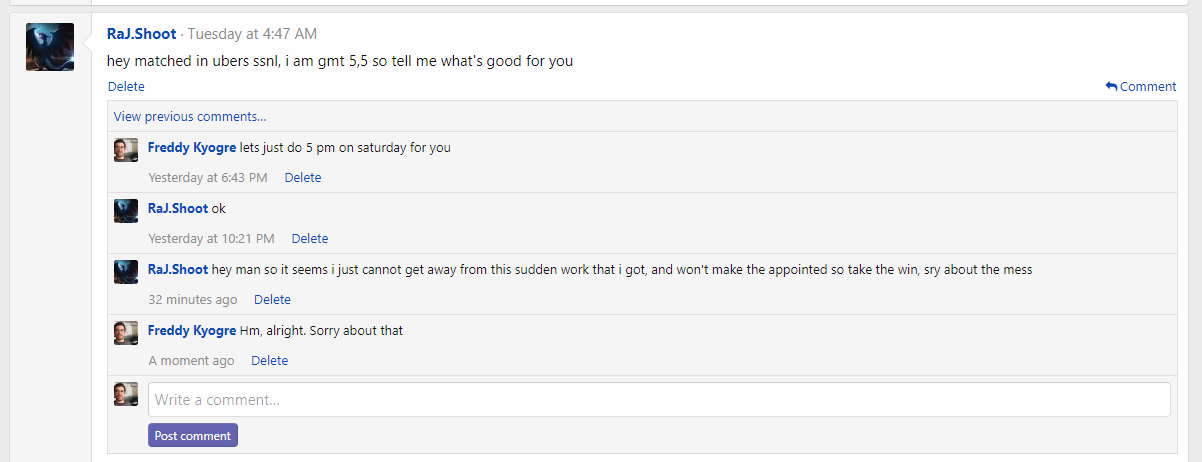Screen dimensions: 1202x462
Task: Click the Comment reply arrow icon
Action: coord(1111,87)
